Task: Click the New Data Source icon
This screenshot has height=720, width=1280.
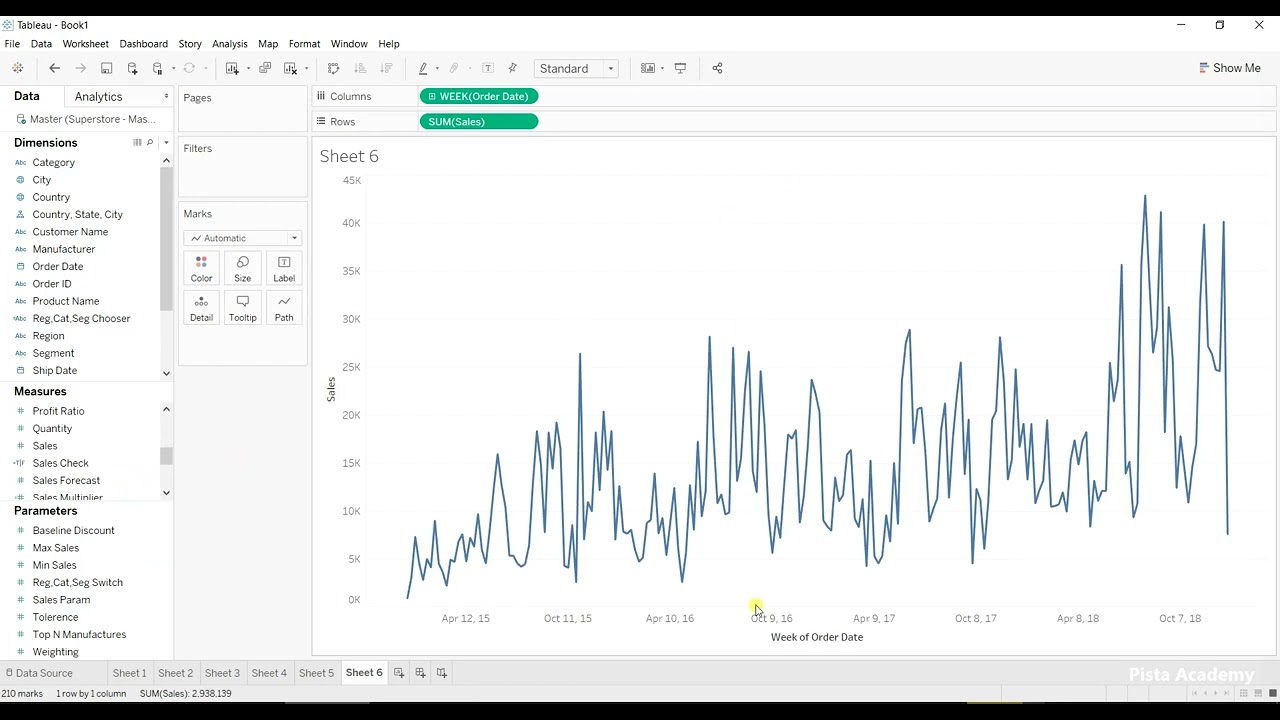Action: point(132,68)
